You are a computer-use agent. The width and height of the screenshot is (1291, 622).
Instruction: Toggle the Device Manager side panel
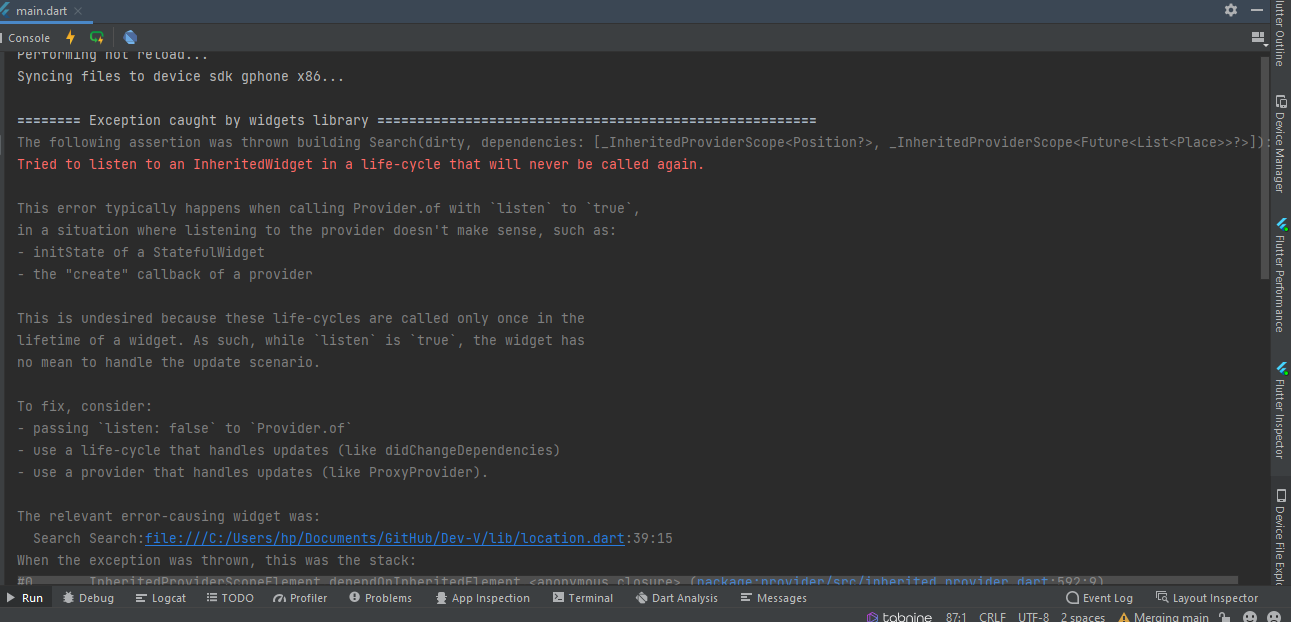pos(1280,144)
